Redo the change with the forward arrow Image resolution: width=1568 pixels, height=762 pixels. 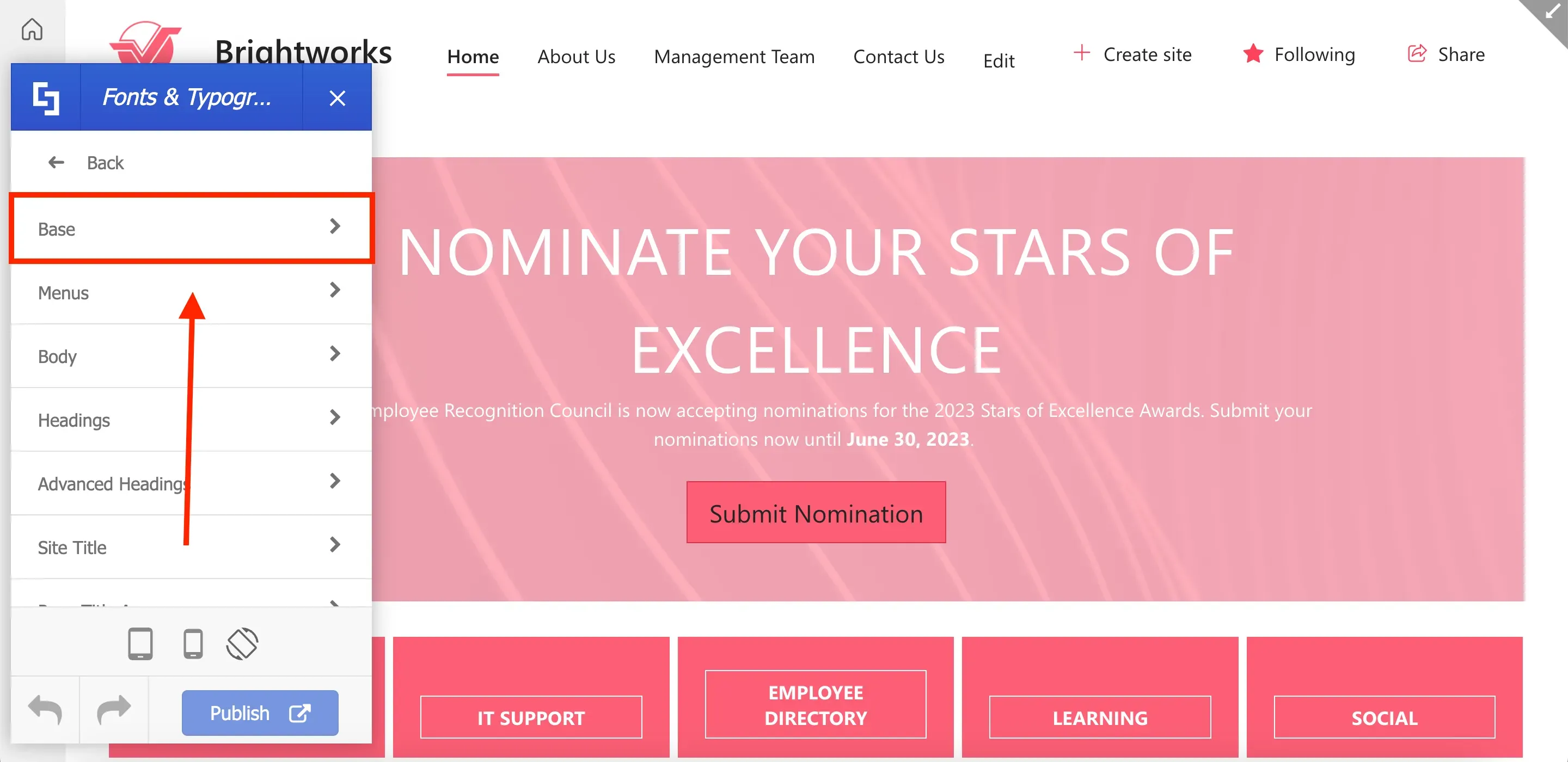click(x=114, y=710)
